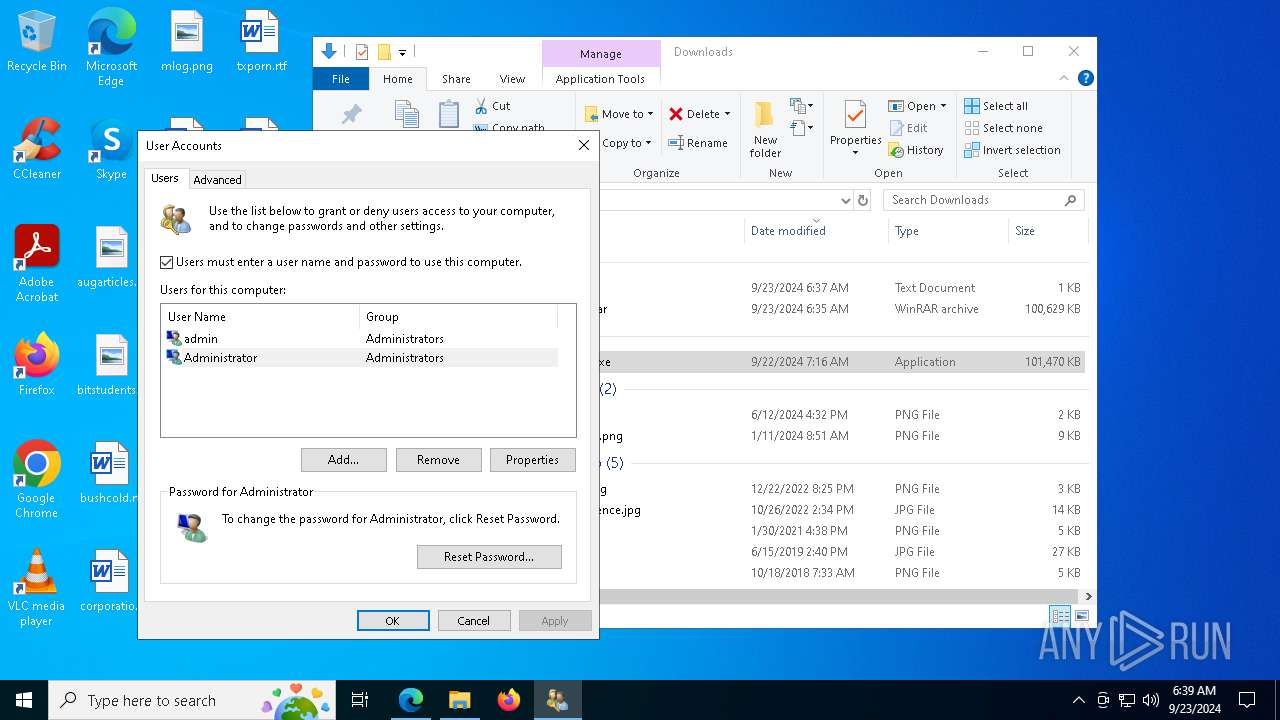Toggle 'Users must enter a user name and password' checkbox
1280x720 pixels.
pyautogui.click(x=167, y=262)
